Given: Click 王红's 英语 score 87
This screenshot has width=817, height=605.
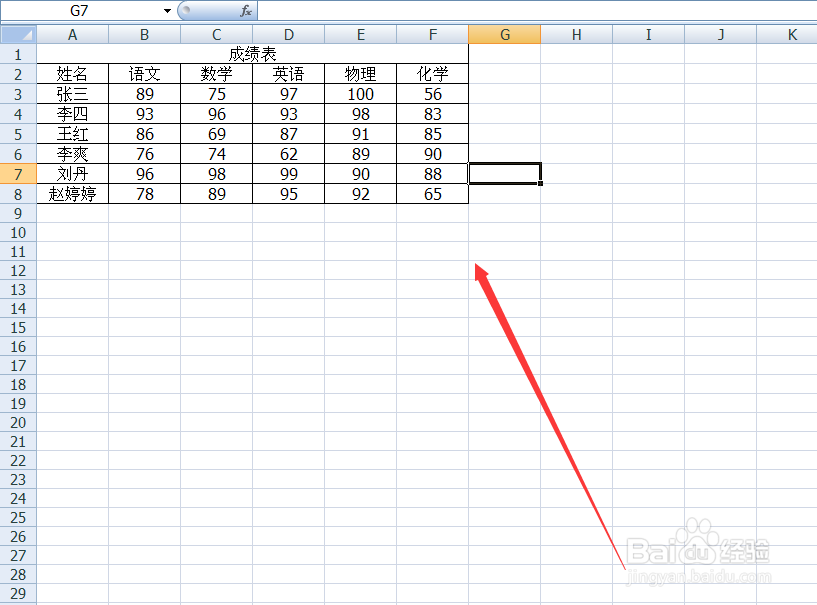Looking at the screenshot, I should [289, 134].
